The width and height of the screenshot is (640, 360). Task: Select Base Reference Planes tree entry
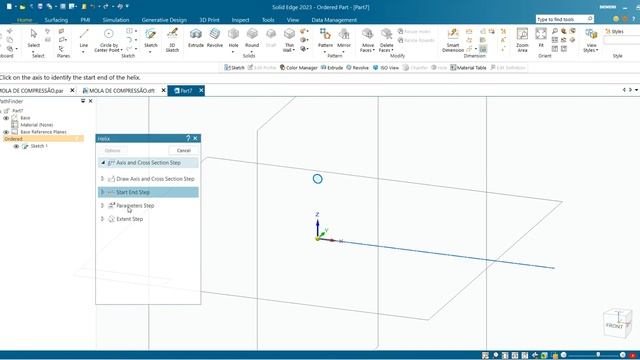pyautogui.click(x=43, y=132)
